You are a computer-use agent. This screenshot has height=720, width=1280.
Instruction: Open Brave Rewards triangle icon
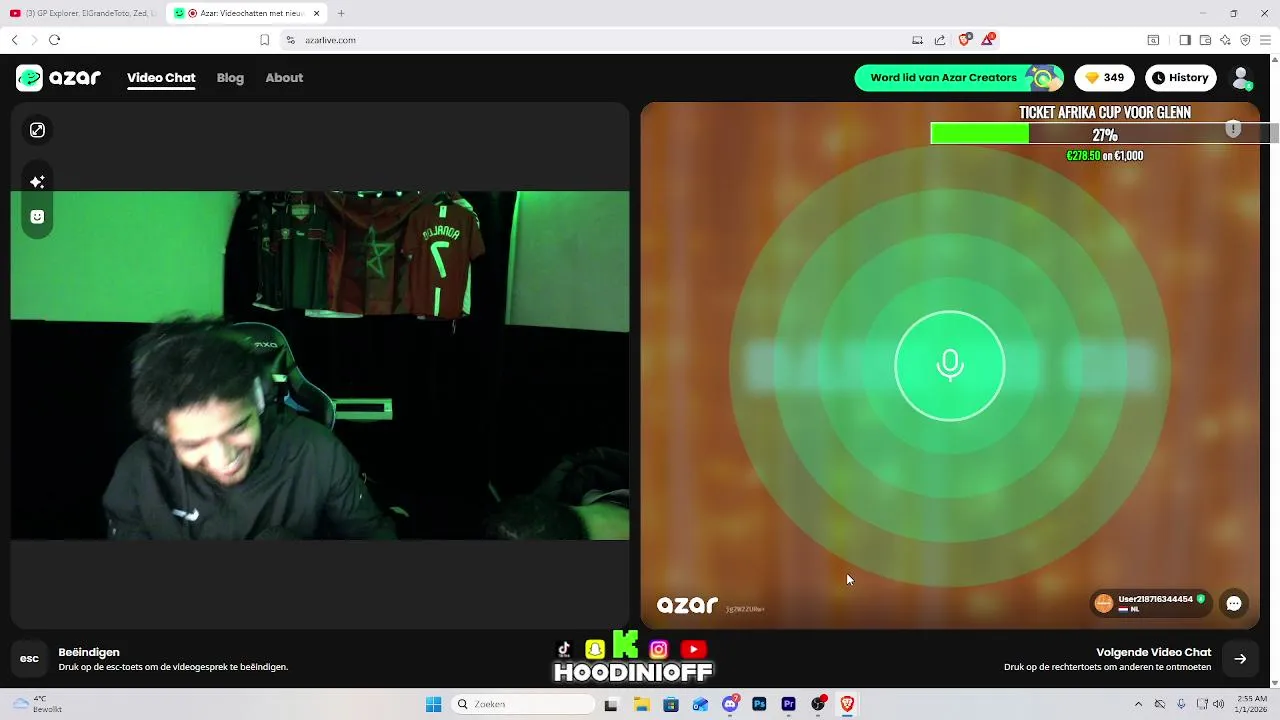point(988,40)
